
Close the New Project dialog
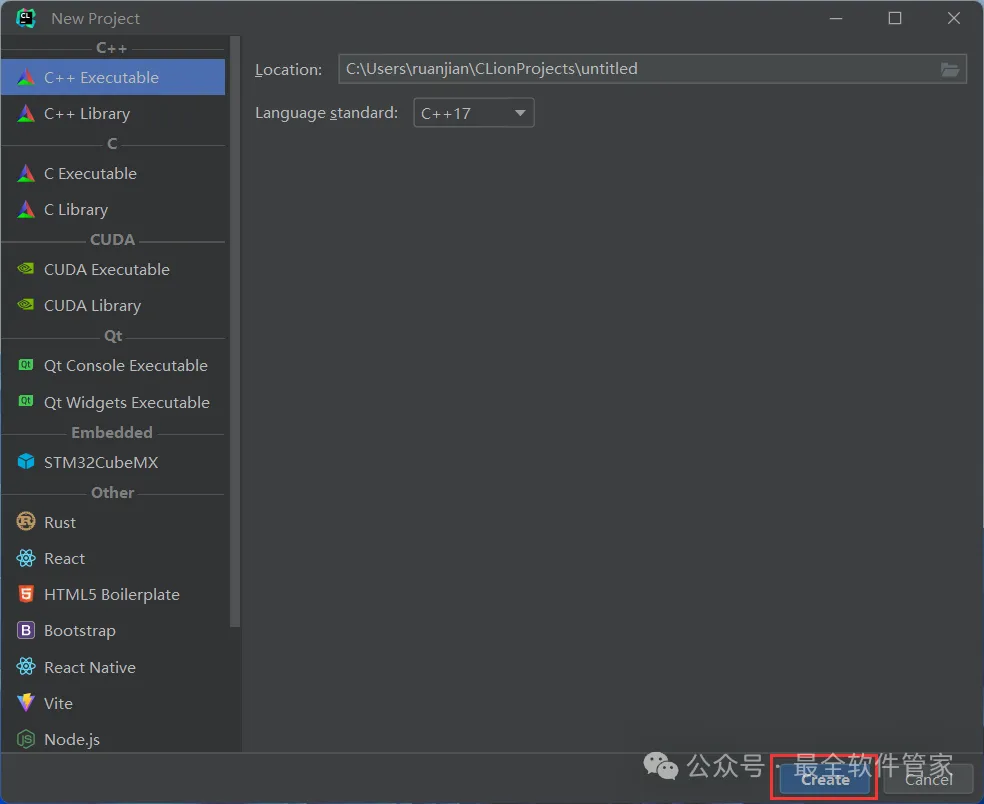click(x=954, y=18)
